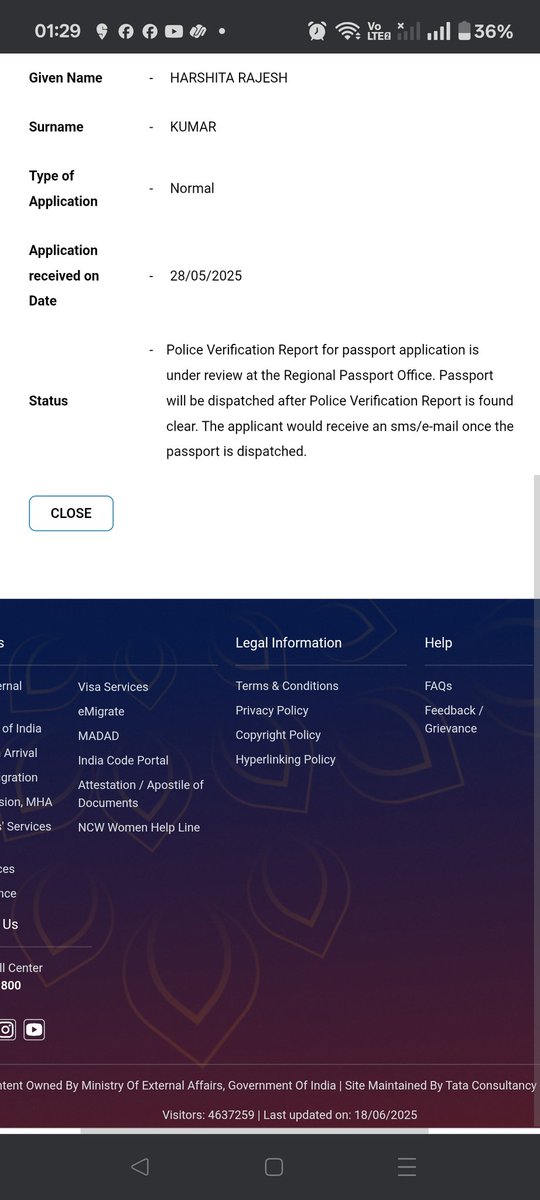Tap the Status field label
Image resolution: width=540 pixels, height=1200 pixels.
pyautogui.click(x=48, y=400)
